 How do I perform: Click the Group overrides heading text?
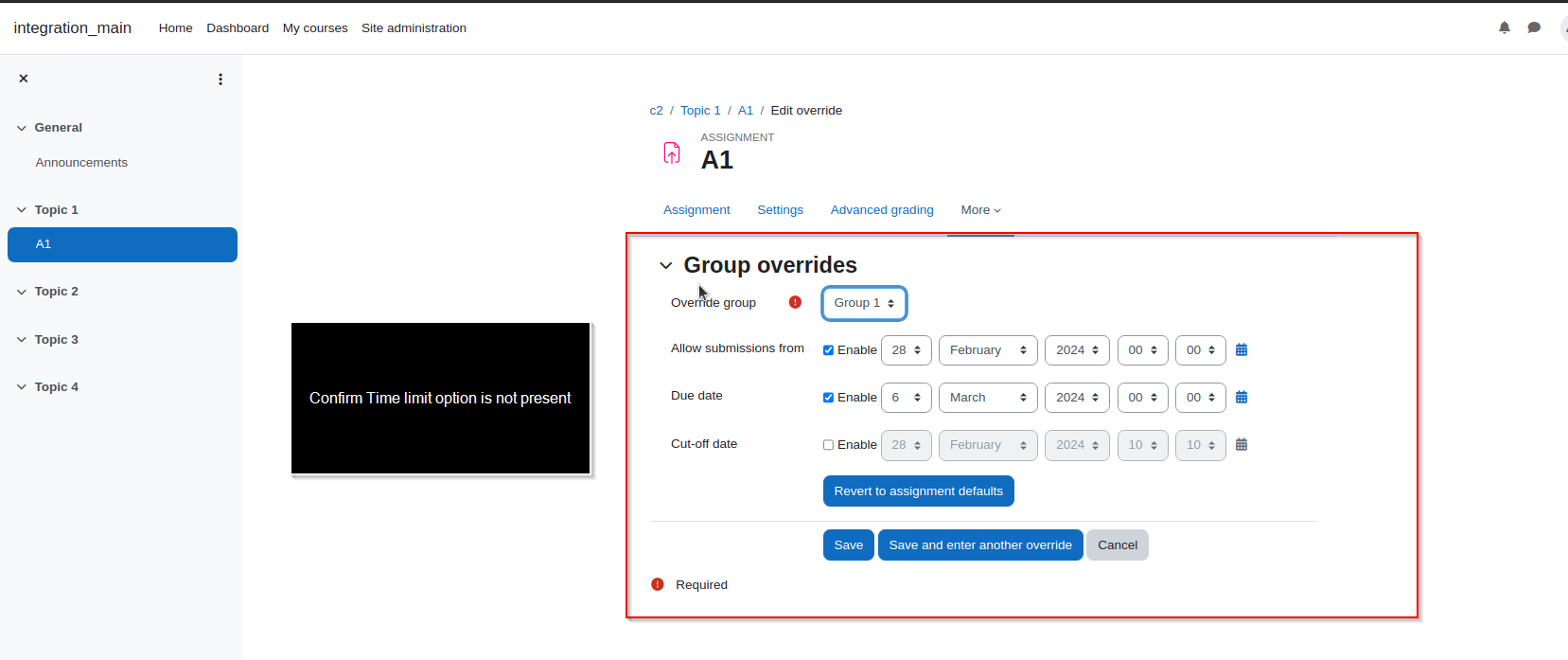(770, 265)
